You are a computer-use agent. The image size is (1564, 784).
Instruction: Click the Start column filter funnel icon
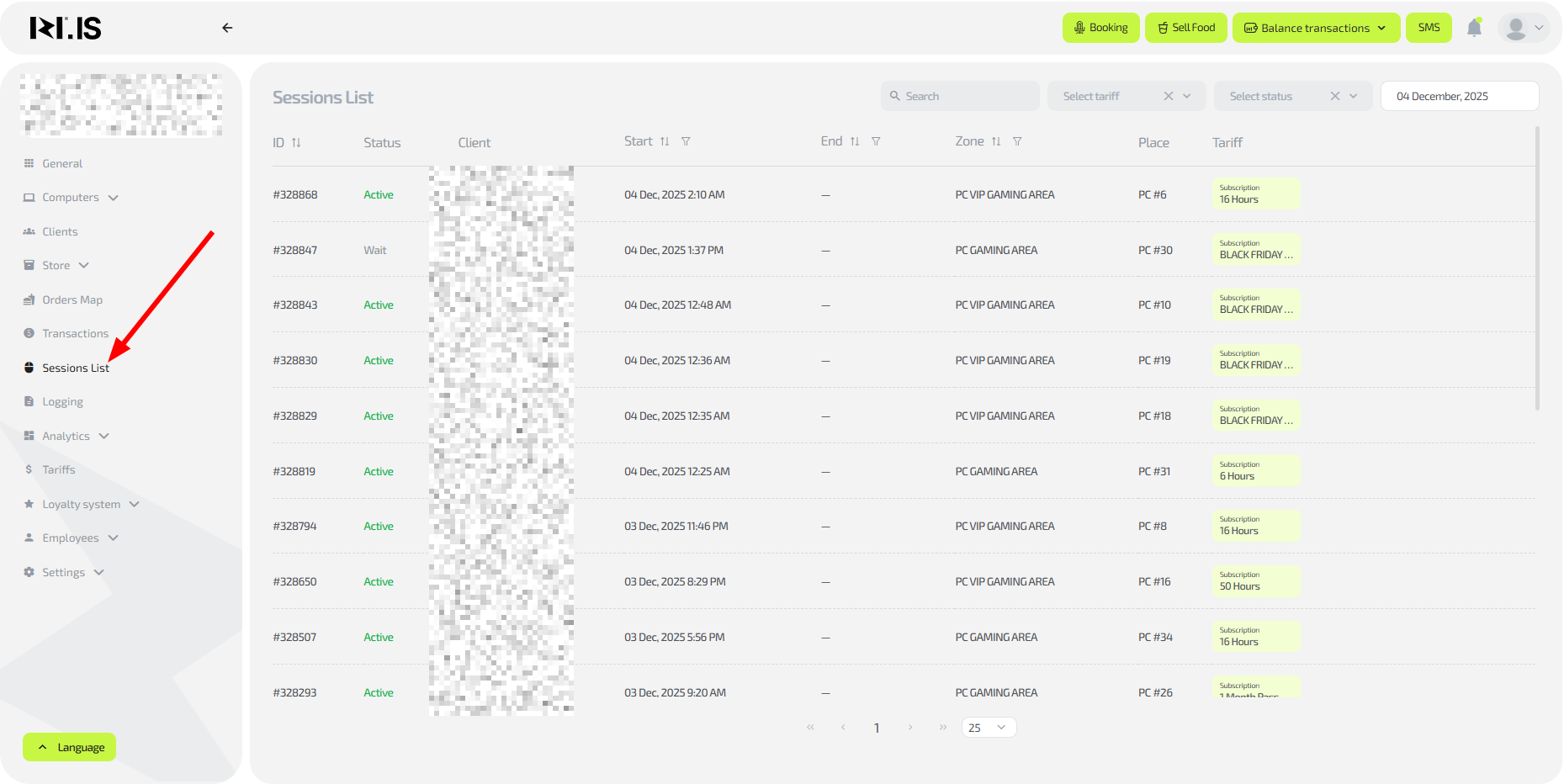686,141
